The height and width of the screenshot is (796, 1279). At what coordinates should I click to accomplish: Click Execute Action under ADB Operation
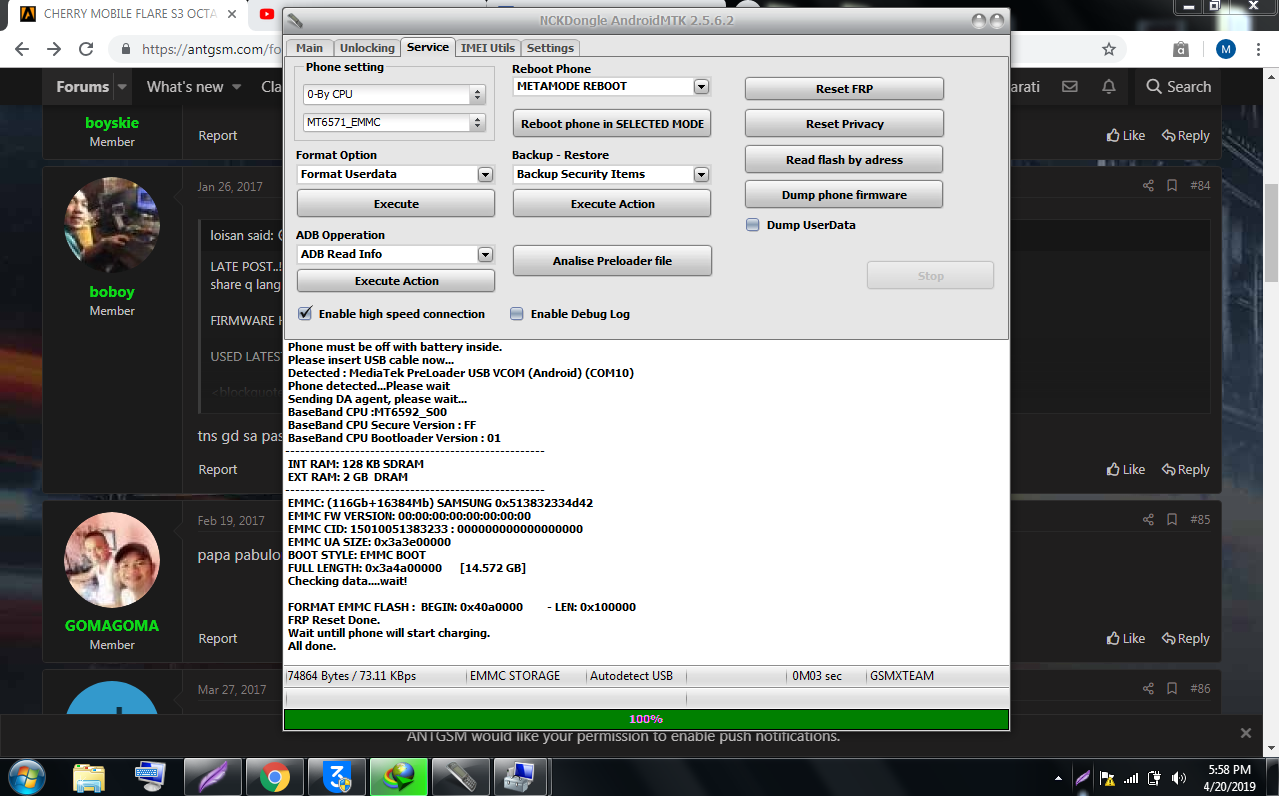396,281
